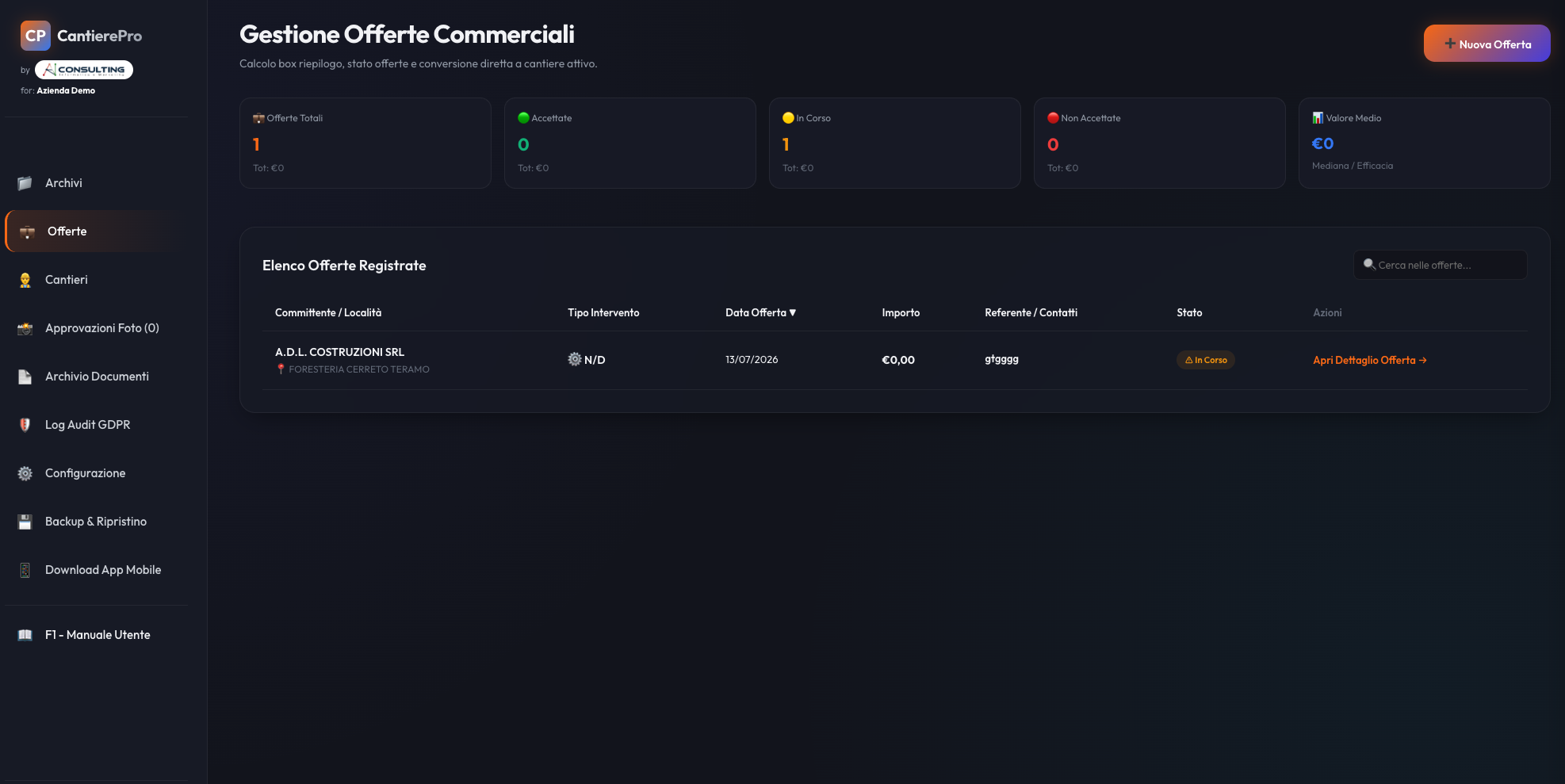Click the Download App Mobile phone icon

(x=25, y=570)
